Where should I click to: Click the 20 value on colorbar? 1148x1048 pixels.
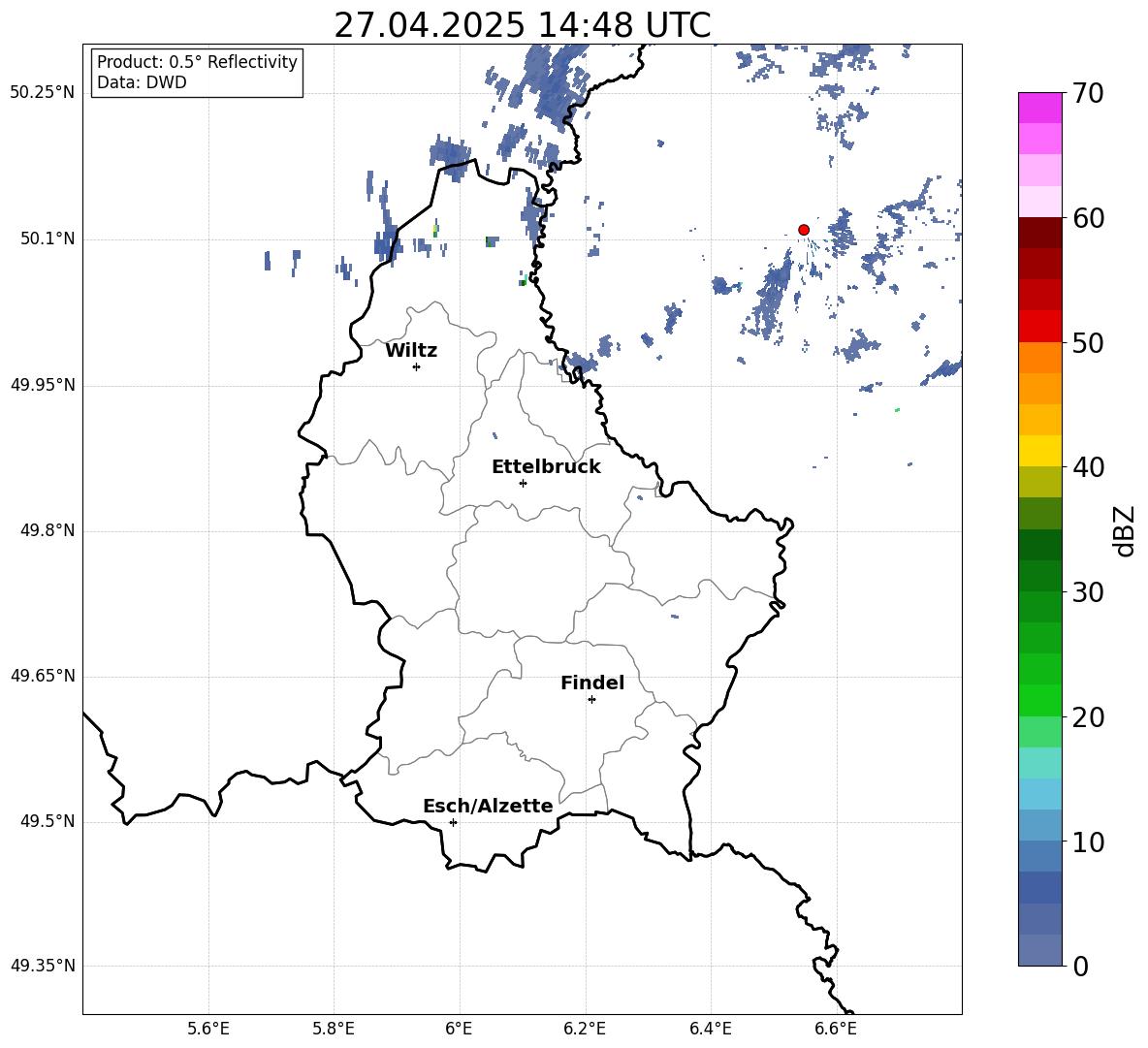(x=1089, y=717)
